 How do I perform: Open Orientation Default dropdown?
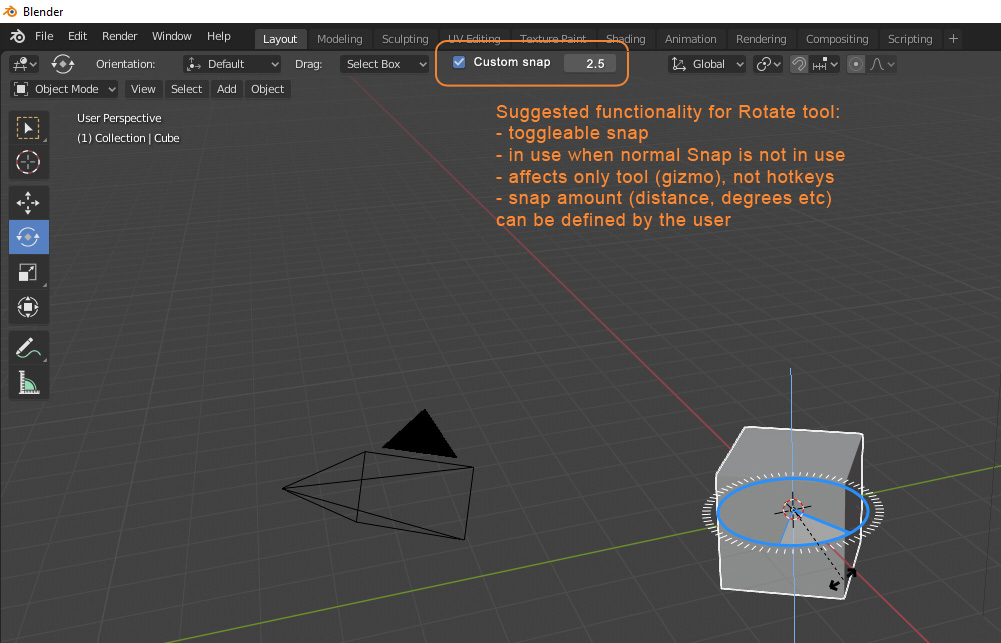click(x=232, y=64)
